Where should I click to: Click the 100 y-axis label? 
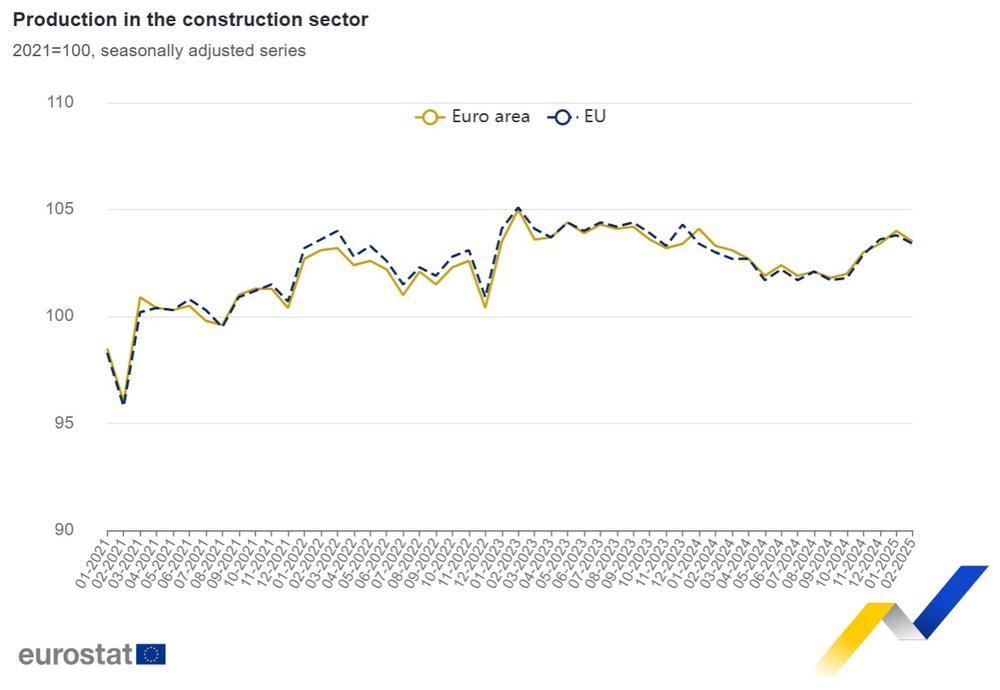(x=61, y=316)
